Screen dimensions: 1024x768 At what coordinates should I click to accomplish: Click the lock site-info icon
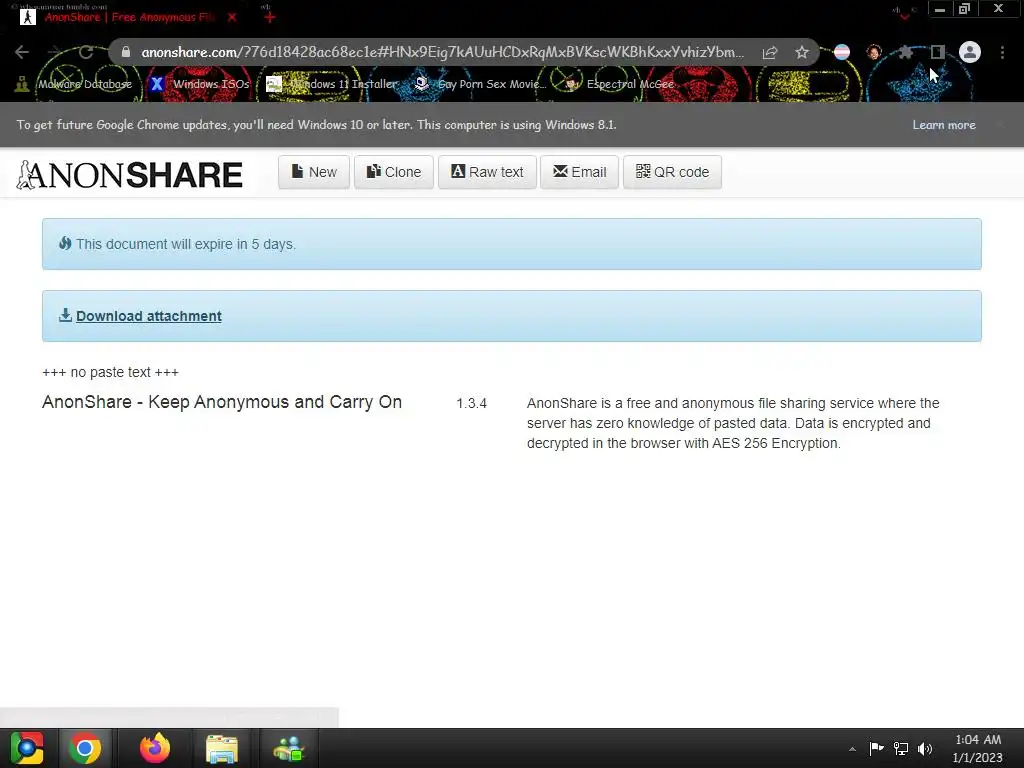point(126,52)
